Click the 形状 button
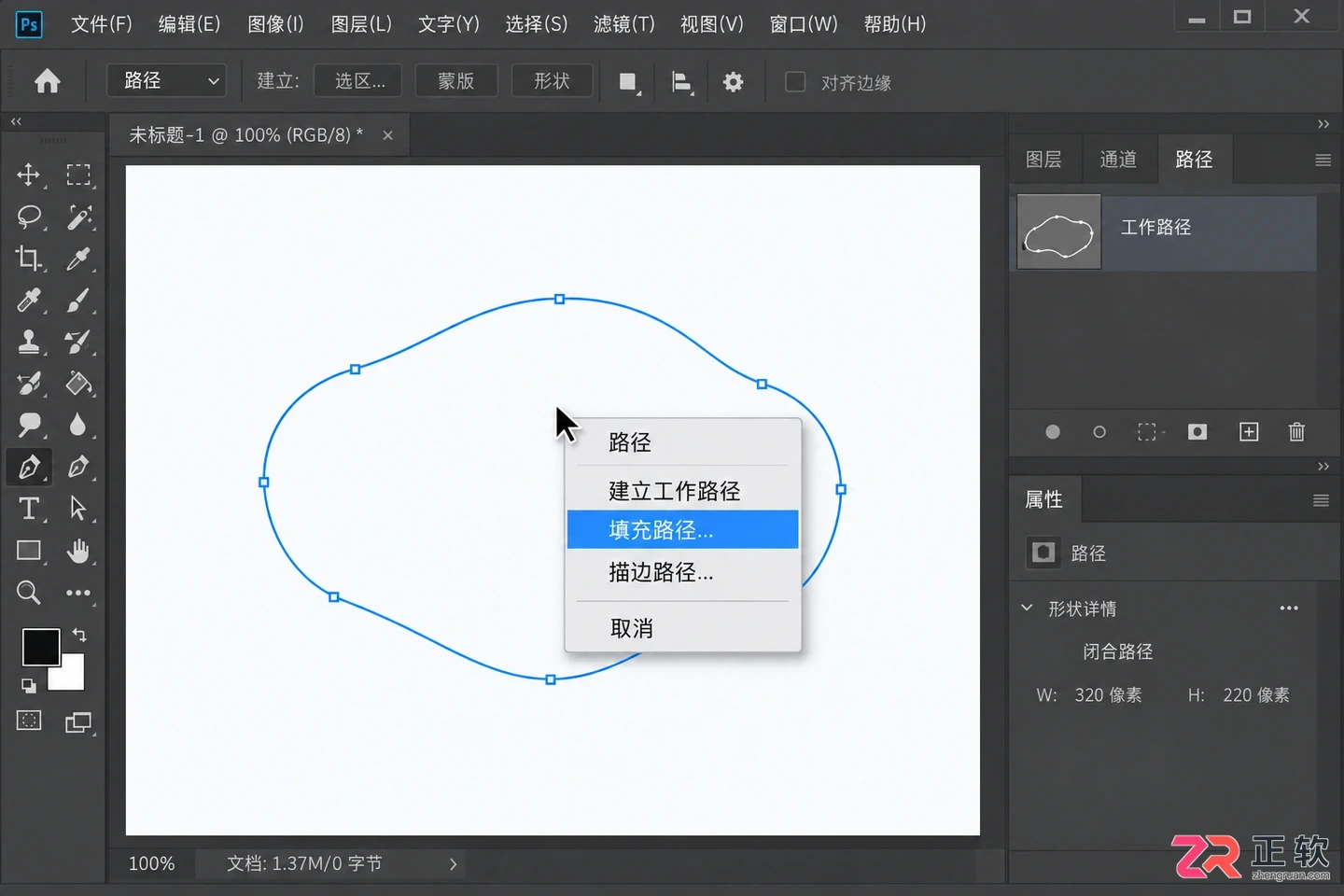The image size is (1344, 896). click(x=552, y=81)
